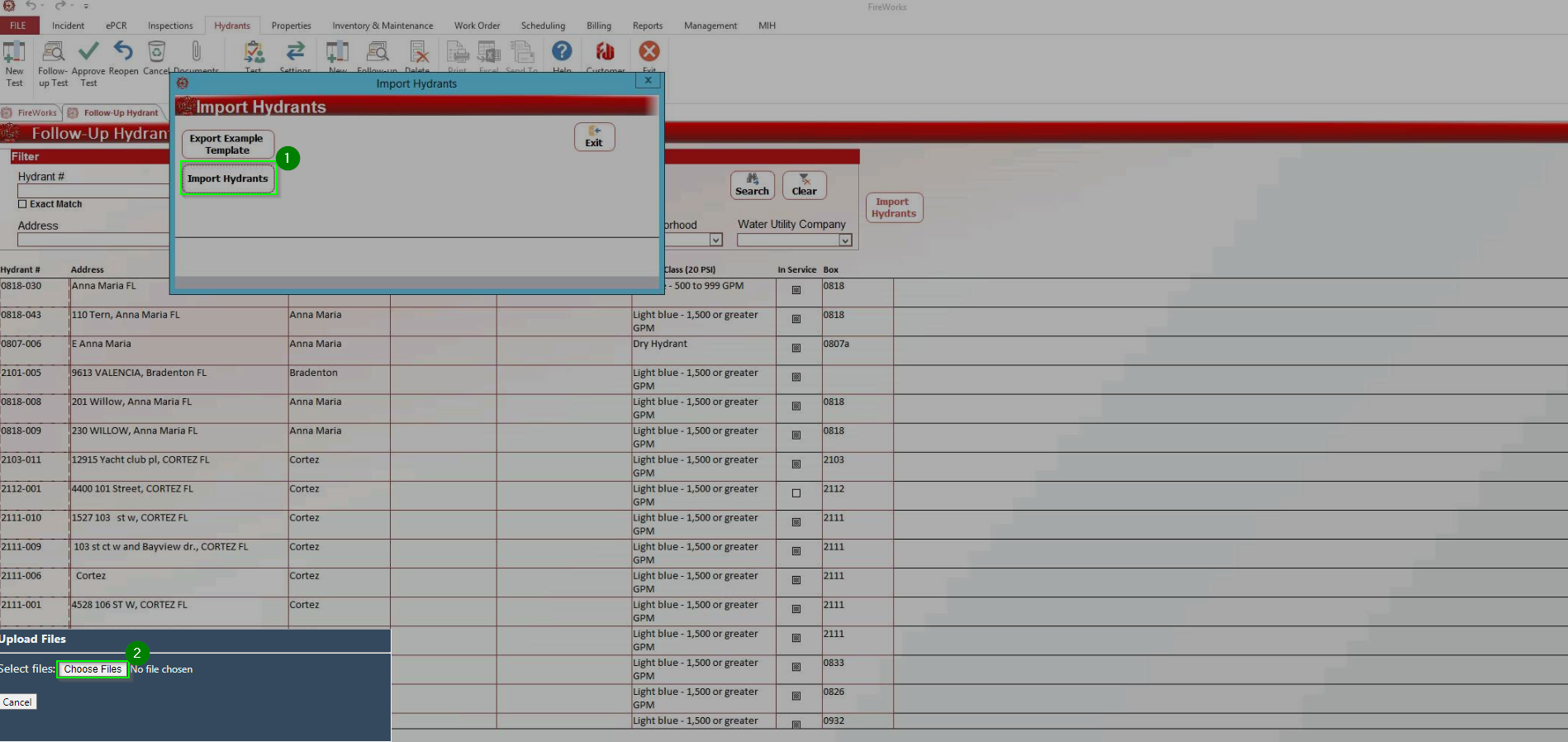The height and width of the screenshot is (742, 1568).
Task: Open the Reports ribbon tab
Action: coord(647,26)
